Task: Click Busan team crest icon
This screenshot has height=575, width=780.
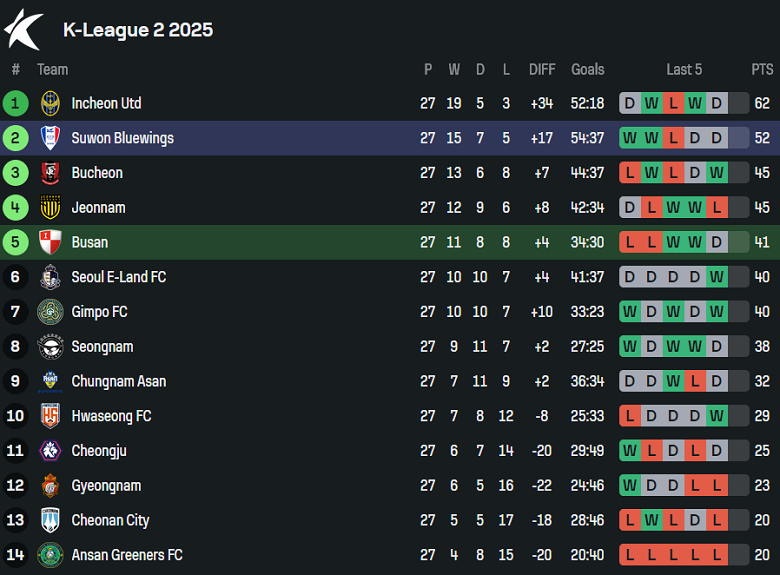Action: 50,242
